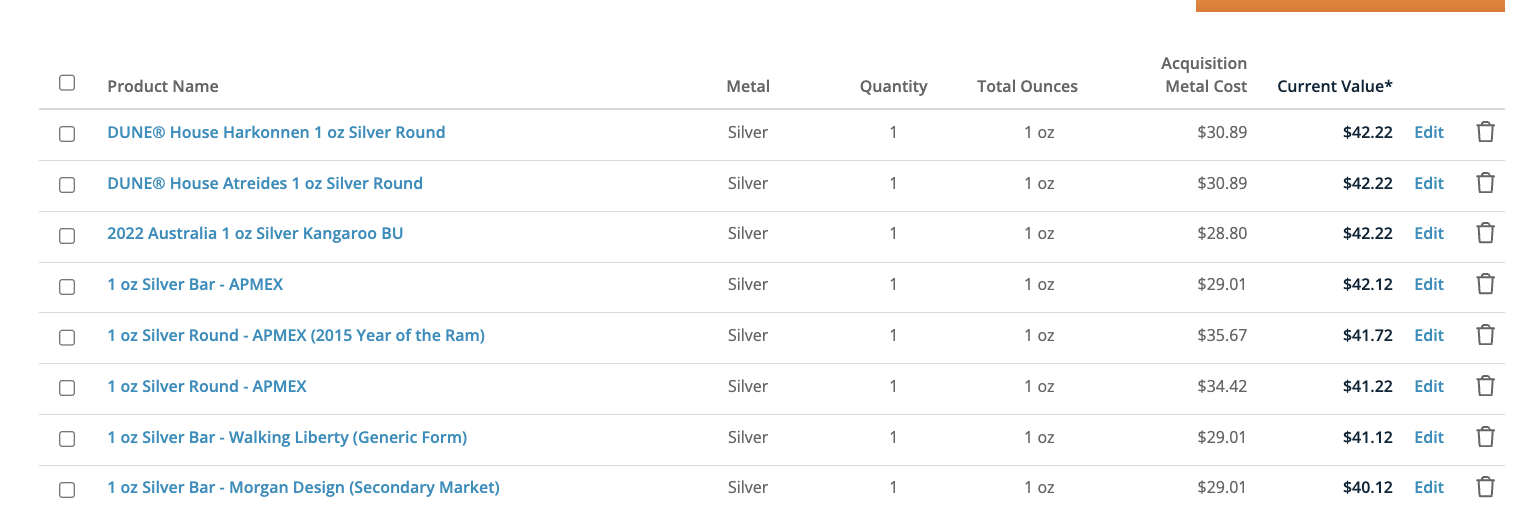
Task: Delete the 2015 Year of the Ram round
Action: (1485, 335)
